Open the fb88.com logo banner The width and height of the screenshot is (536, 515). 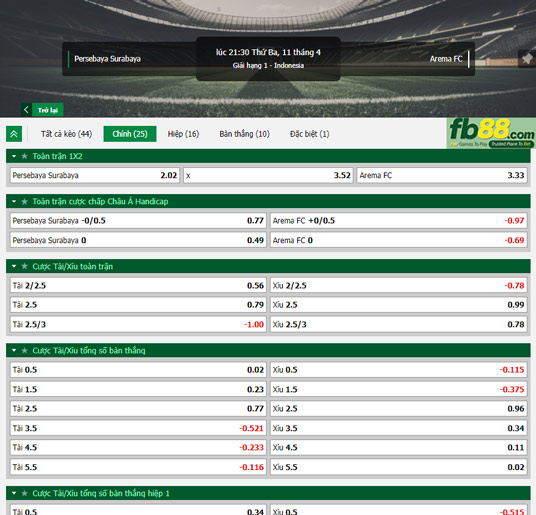tap(491, 133)
